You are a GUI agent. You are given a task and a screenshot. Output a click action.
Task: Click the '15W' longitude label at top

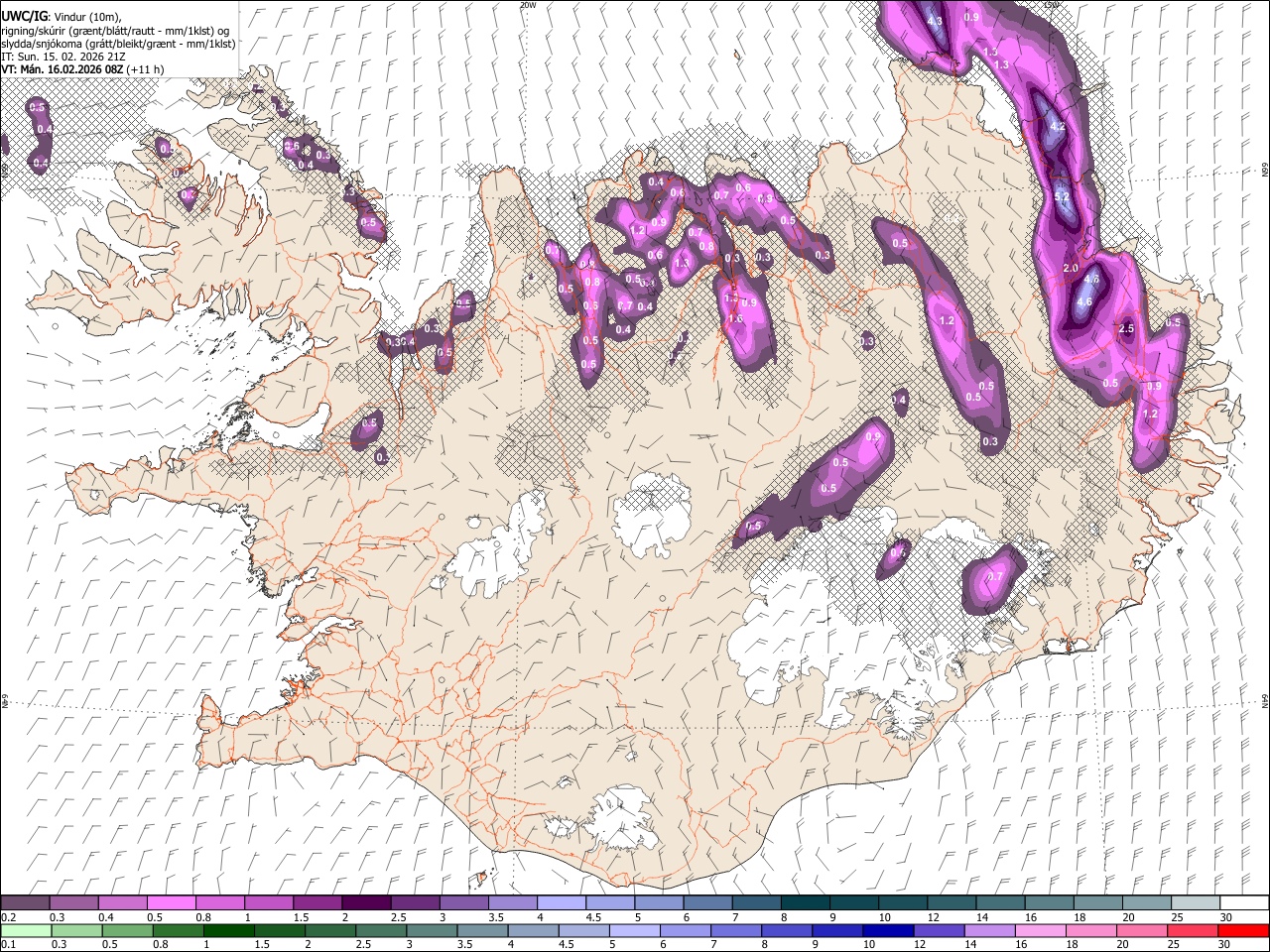point(1052,5)
